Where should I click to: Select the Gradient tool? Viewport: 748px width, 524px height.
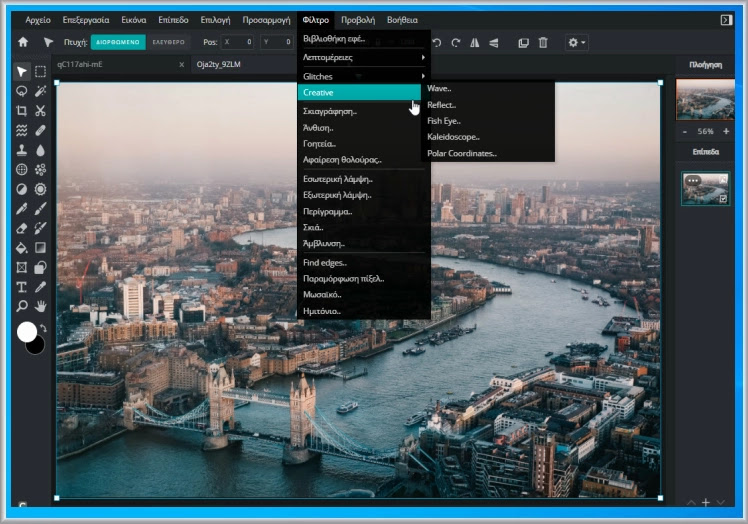point(41,248)
